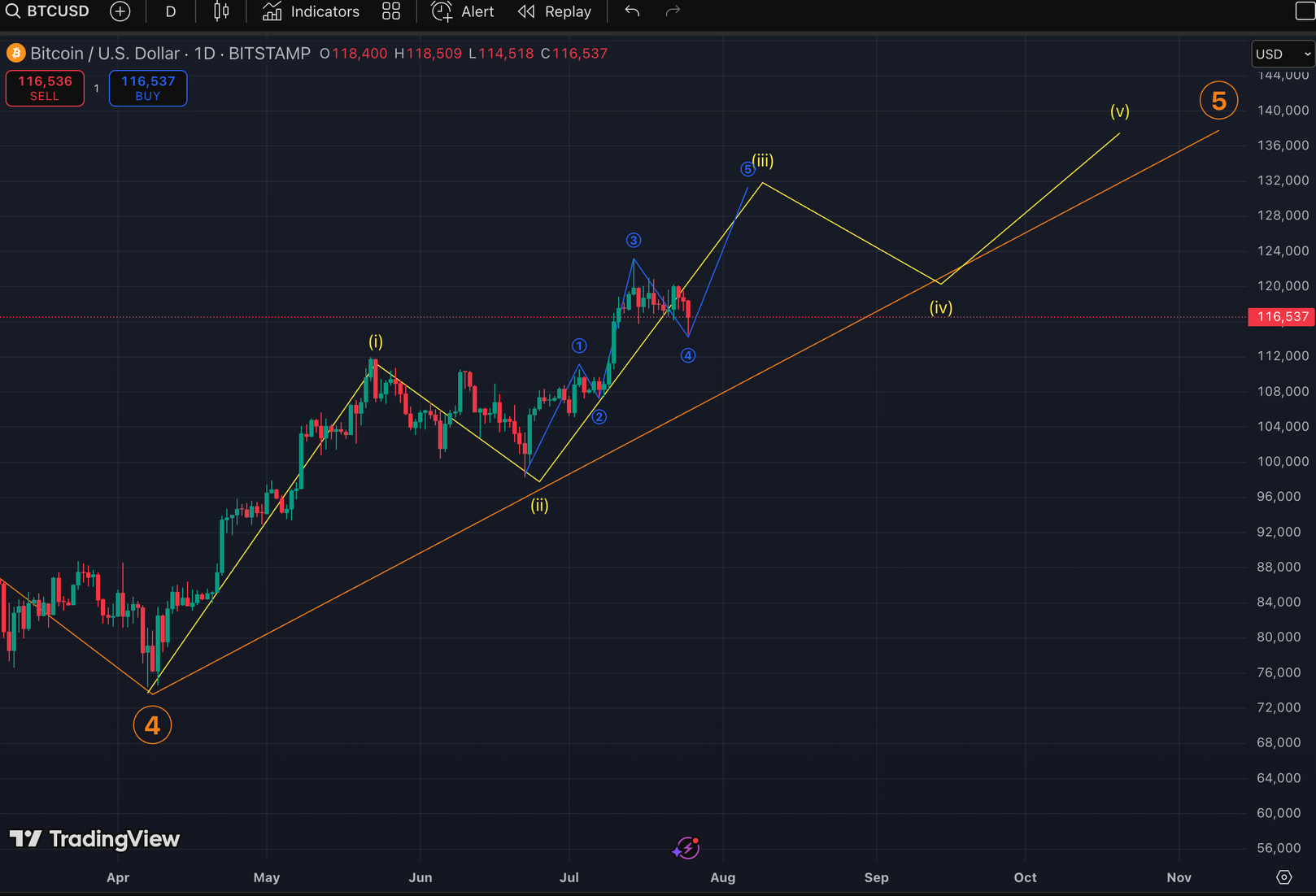1316x896 pixels.
Task: Redo the last chart action
Action: [672, 11]
